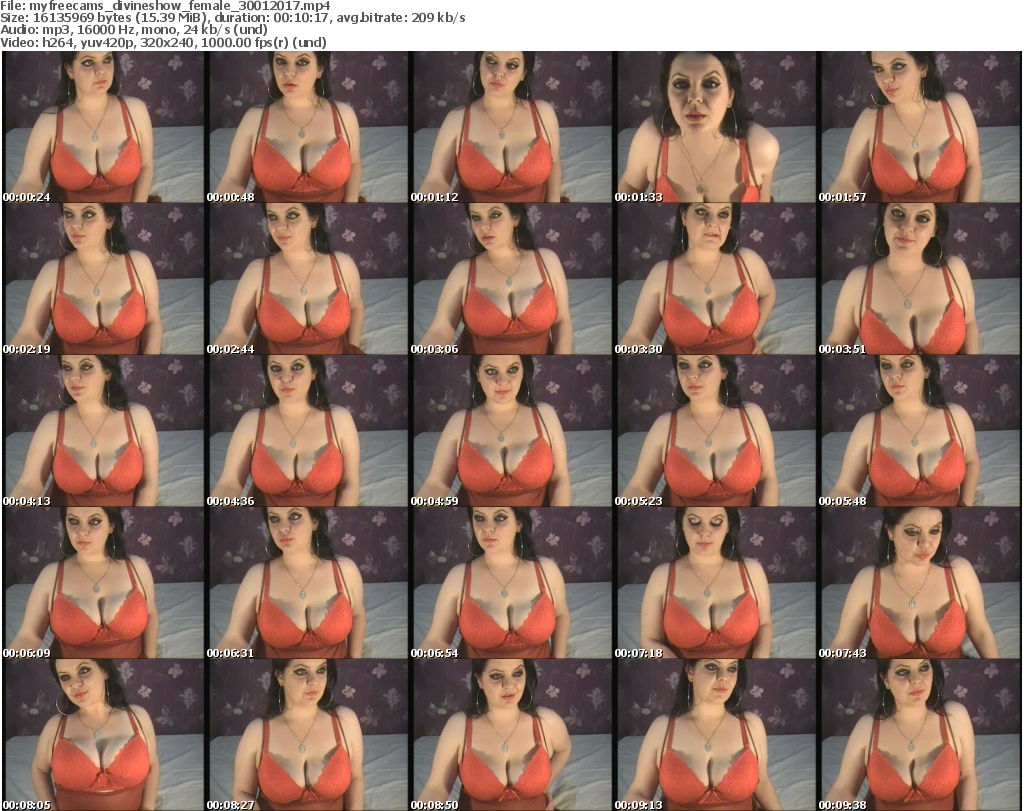Open the frame at timestamp 00:03:30
This screenshot has width=1024, height=811.
point(715,279)
